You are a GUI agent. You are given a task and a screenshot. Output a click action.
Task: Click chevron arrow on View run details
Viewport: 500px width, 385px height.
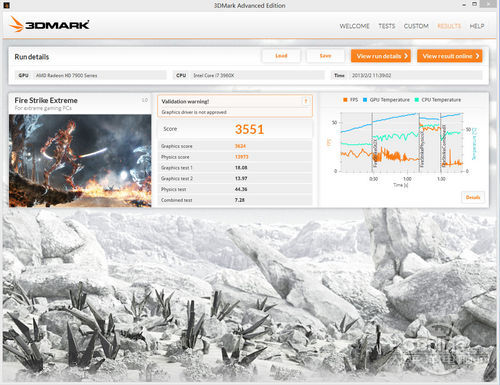click(x=406, y=56)
